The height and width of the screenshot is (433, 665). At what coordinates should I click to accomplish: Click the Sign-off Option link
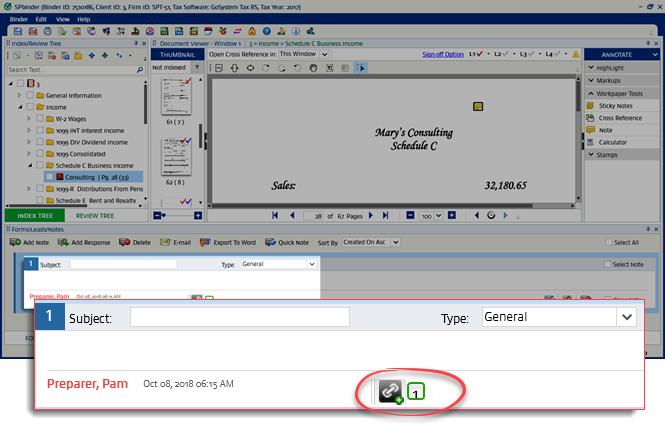coord(442,54)
